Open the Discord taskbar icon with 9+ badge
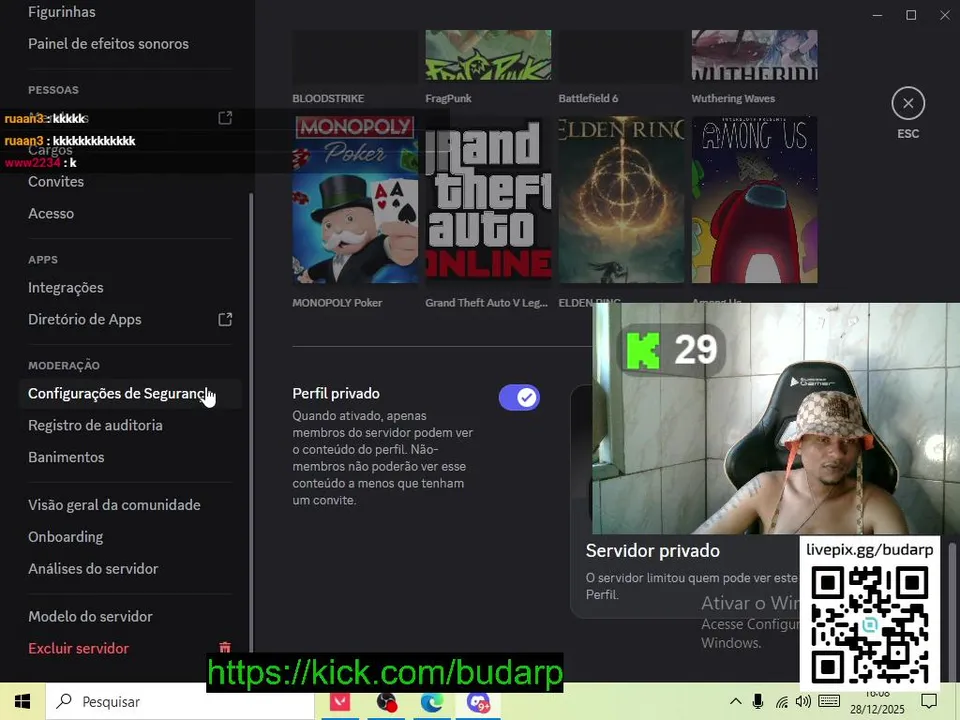 click(478, 702)
